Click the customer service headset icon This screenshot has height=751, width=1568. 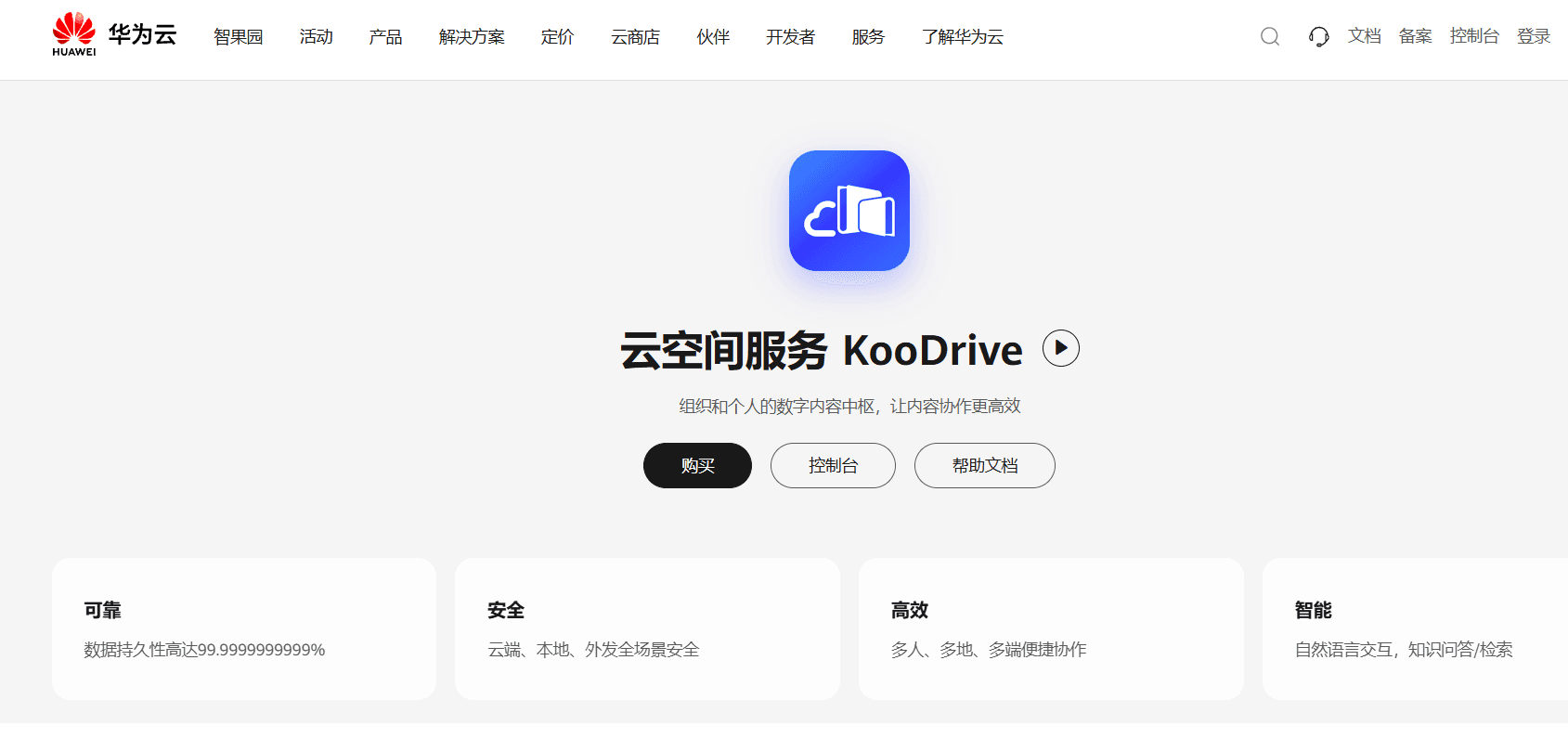(1318, 36)
